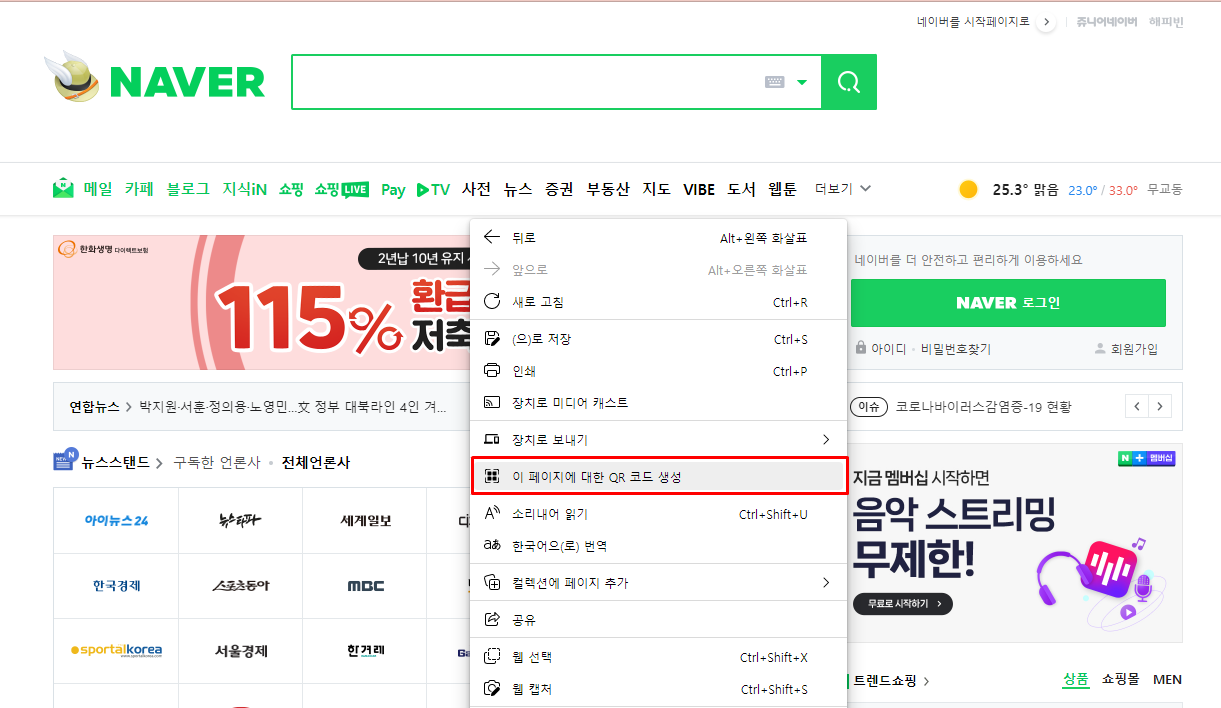Open 한겨레 publisher tile
This screenshot has height=708, width=1221.
click(365, 650)
